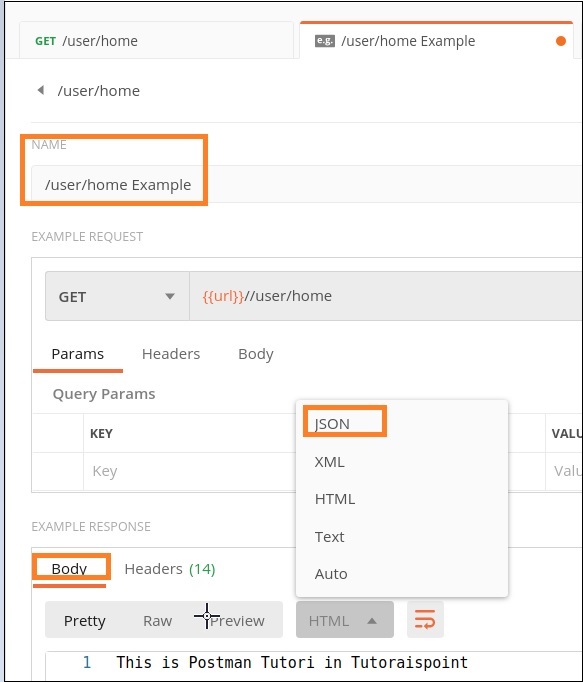Collapse the HTML format dropdown
583x682 pixels.
[345, 620]
